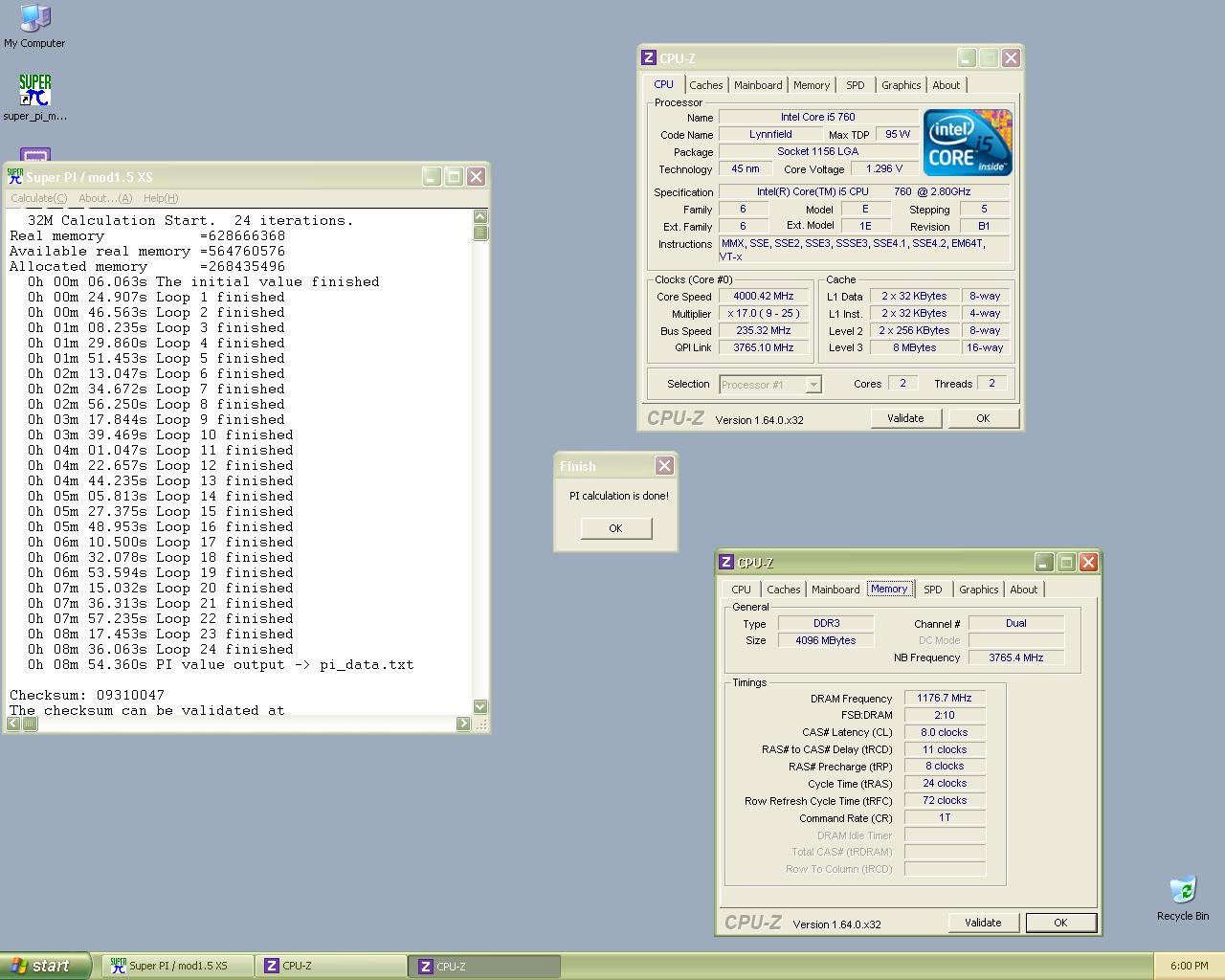Expand the Processor #1 selection dropdown
1225x980 pixels.
click(813, 385)
